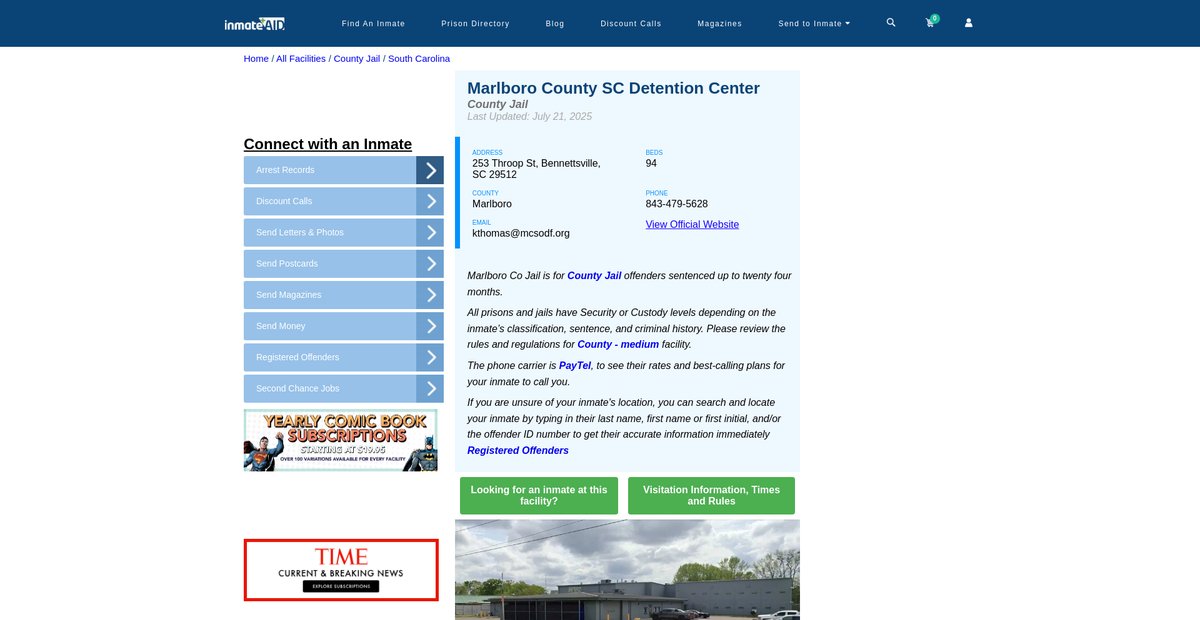Screen dimensions: 1200x620
Task: Click the arrow icon beside Registered Offenders
Action: pyautogui.click(x=430, y=357)
